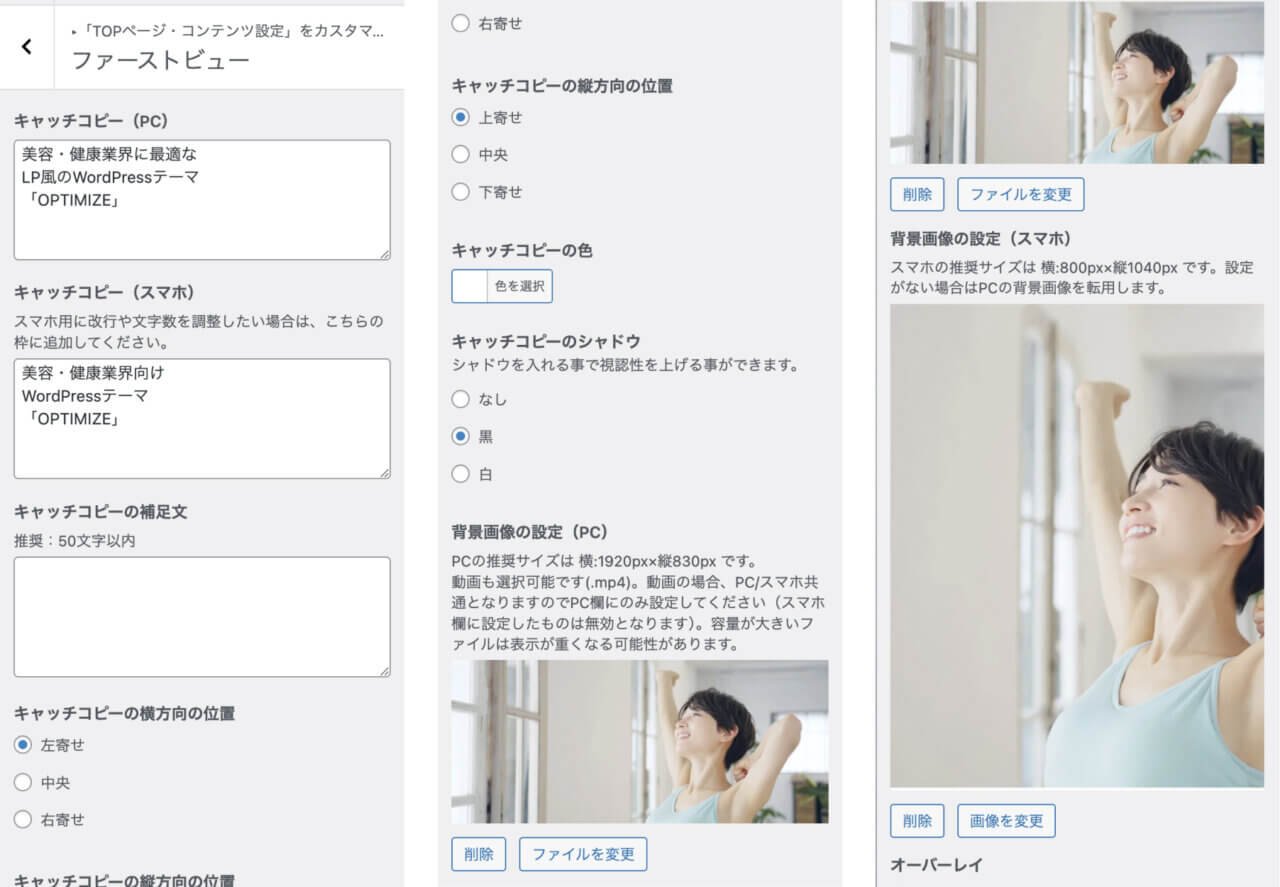Click PC background image thumbnail in middle panel
The height and width of the screenshot is (887, 1280).
tap(640, 741)
